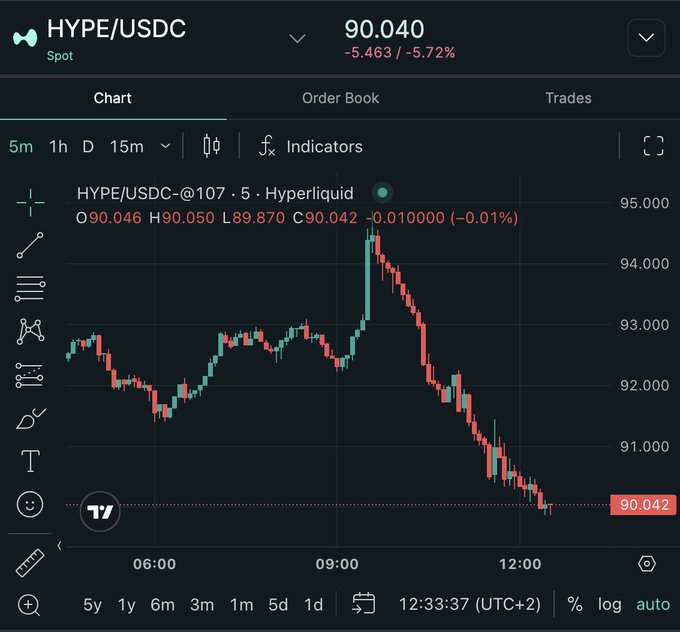Select the ruler measure tool
Viewport: 680px width, 632px height.
[30, 563]
